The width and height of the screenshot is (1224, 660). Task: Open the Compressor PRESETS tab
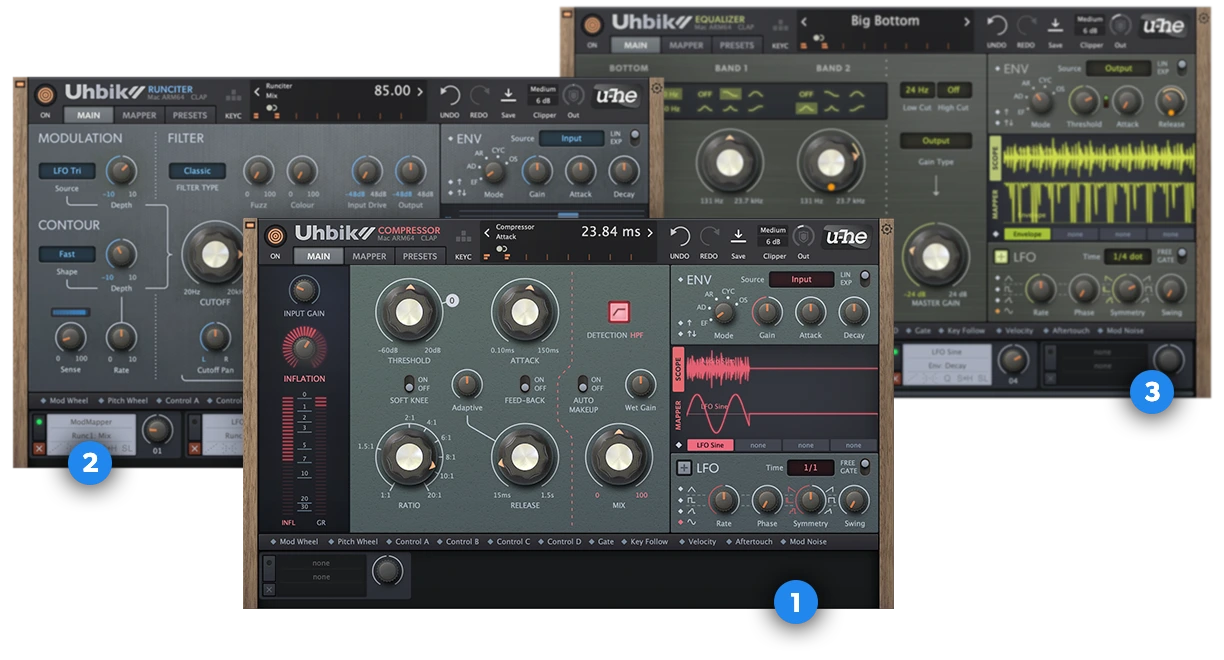point(420,256)
